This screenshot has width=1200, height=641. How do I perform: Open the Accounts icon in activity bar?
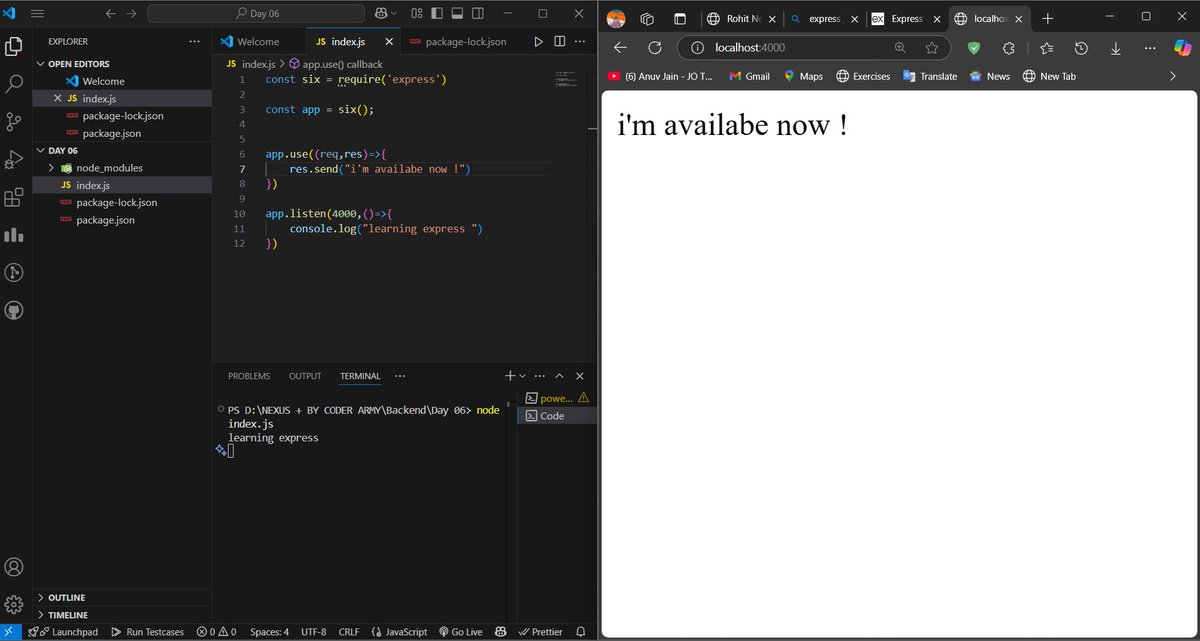14,567
